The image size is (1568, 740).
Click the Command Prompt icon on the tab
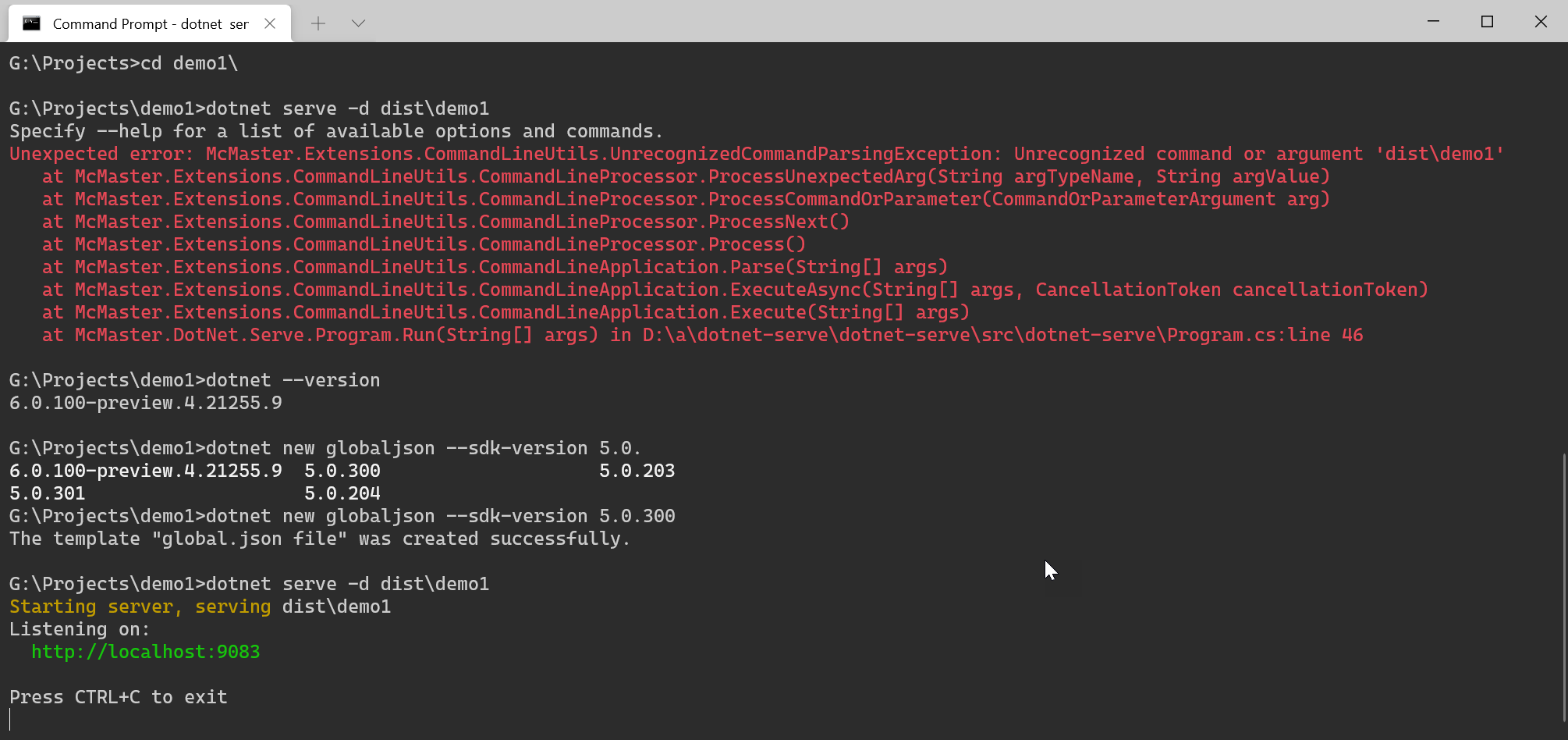click(31, 23)
